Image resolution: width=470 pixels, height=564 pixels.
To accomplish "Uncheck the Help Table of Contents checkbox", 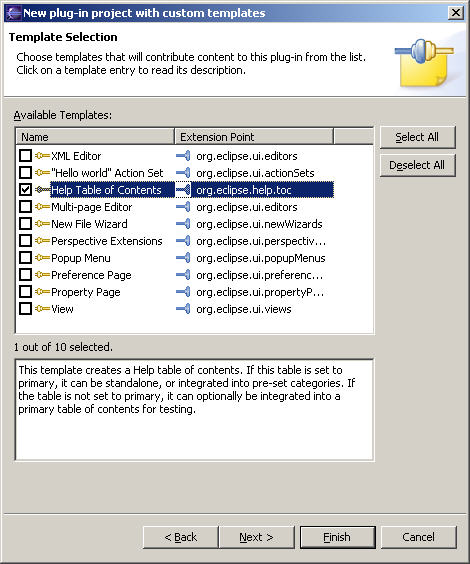I will pos(25,190).
